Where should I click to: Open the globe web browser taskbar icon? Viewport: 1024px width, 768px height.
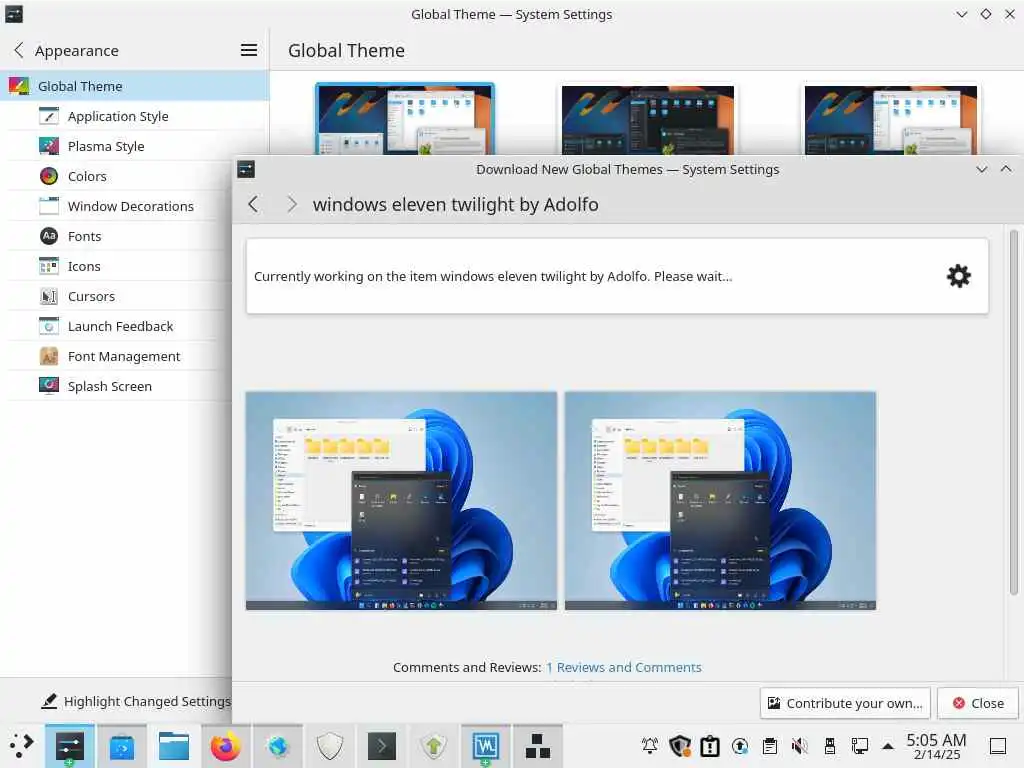pos(278,746)
